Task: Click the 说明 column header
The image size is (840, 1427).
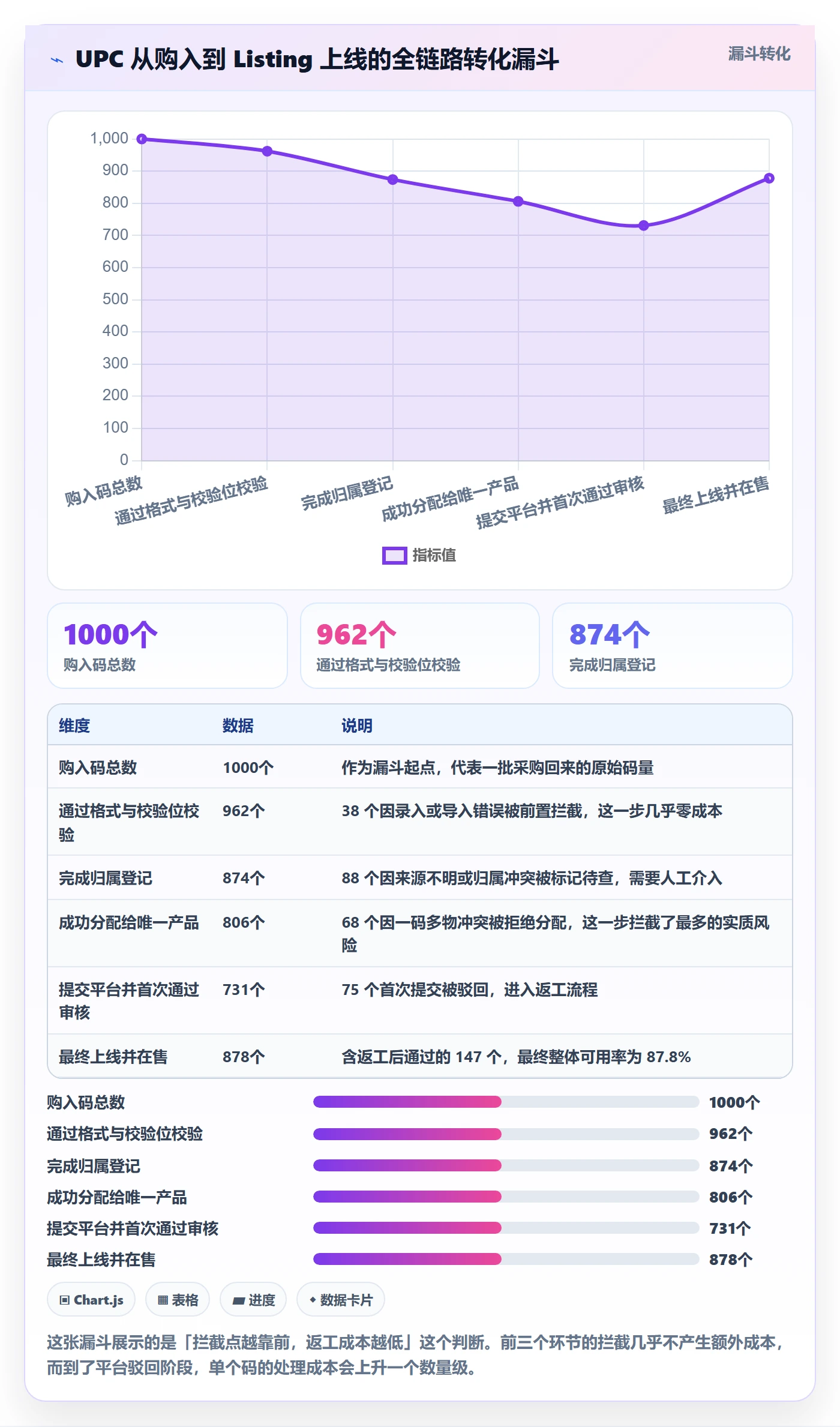Action: 357,726
